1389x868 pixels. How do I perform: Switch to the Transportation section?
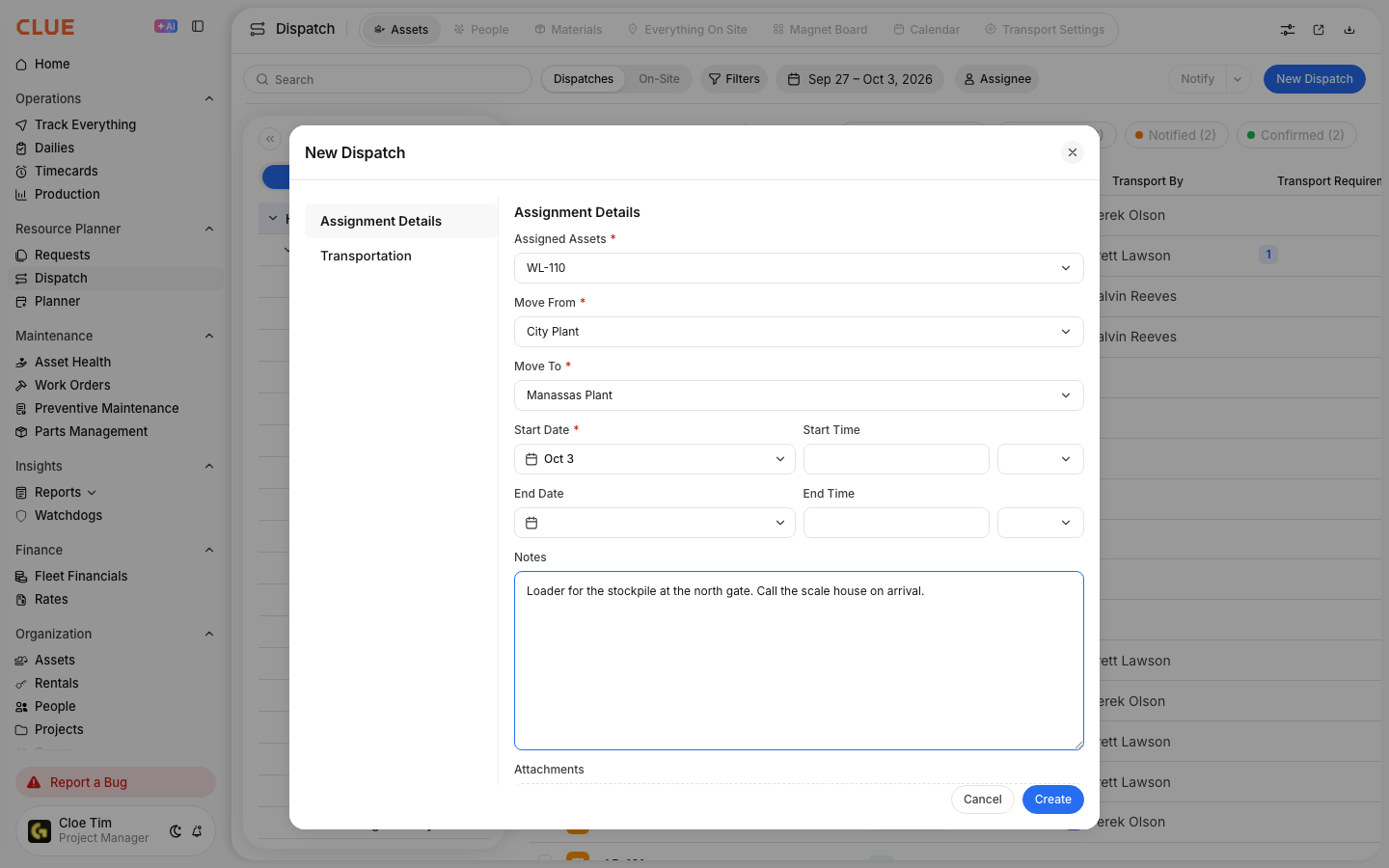click(x=401, y=256)
